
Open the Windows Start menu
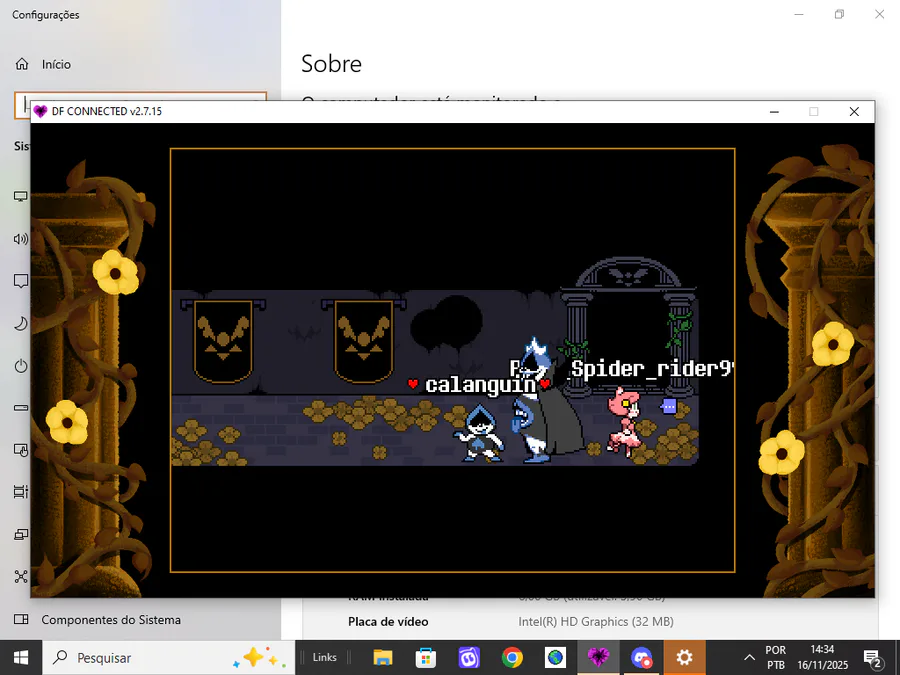tap(21, 658)
